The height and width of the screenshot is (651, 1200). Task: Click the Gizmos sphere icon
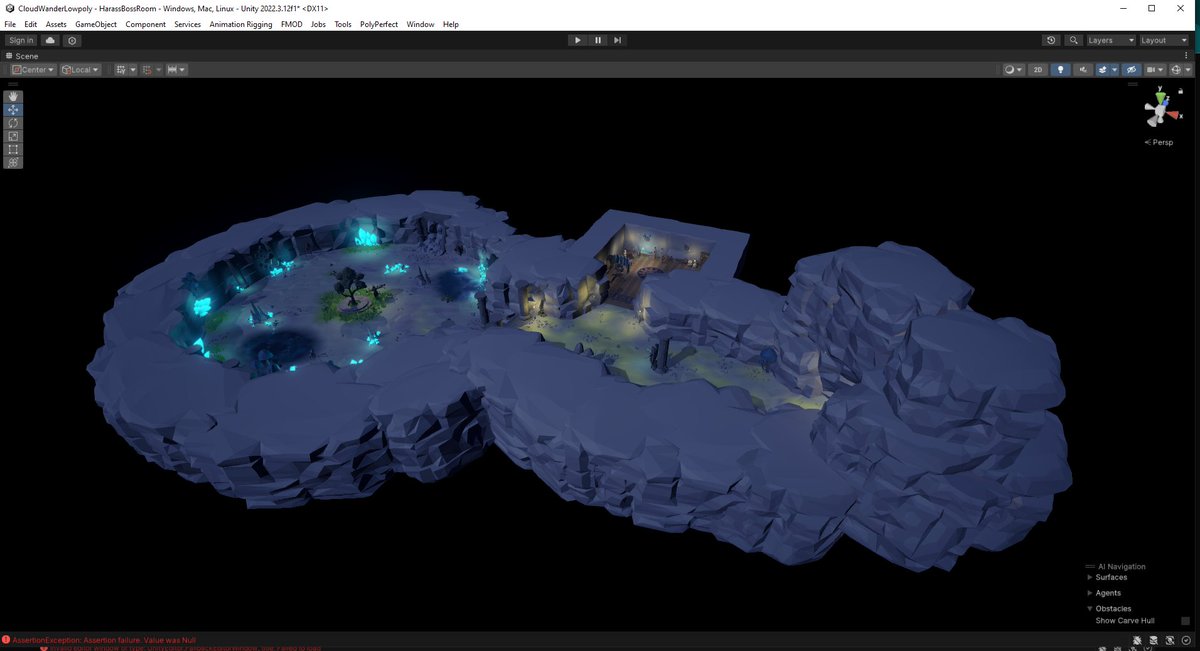click(1176, 70)
